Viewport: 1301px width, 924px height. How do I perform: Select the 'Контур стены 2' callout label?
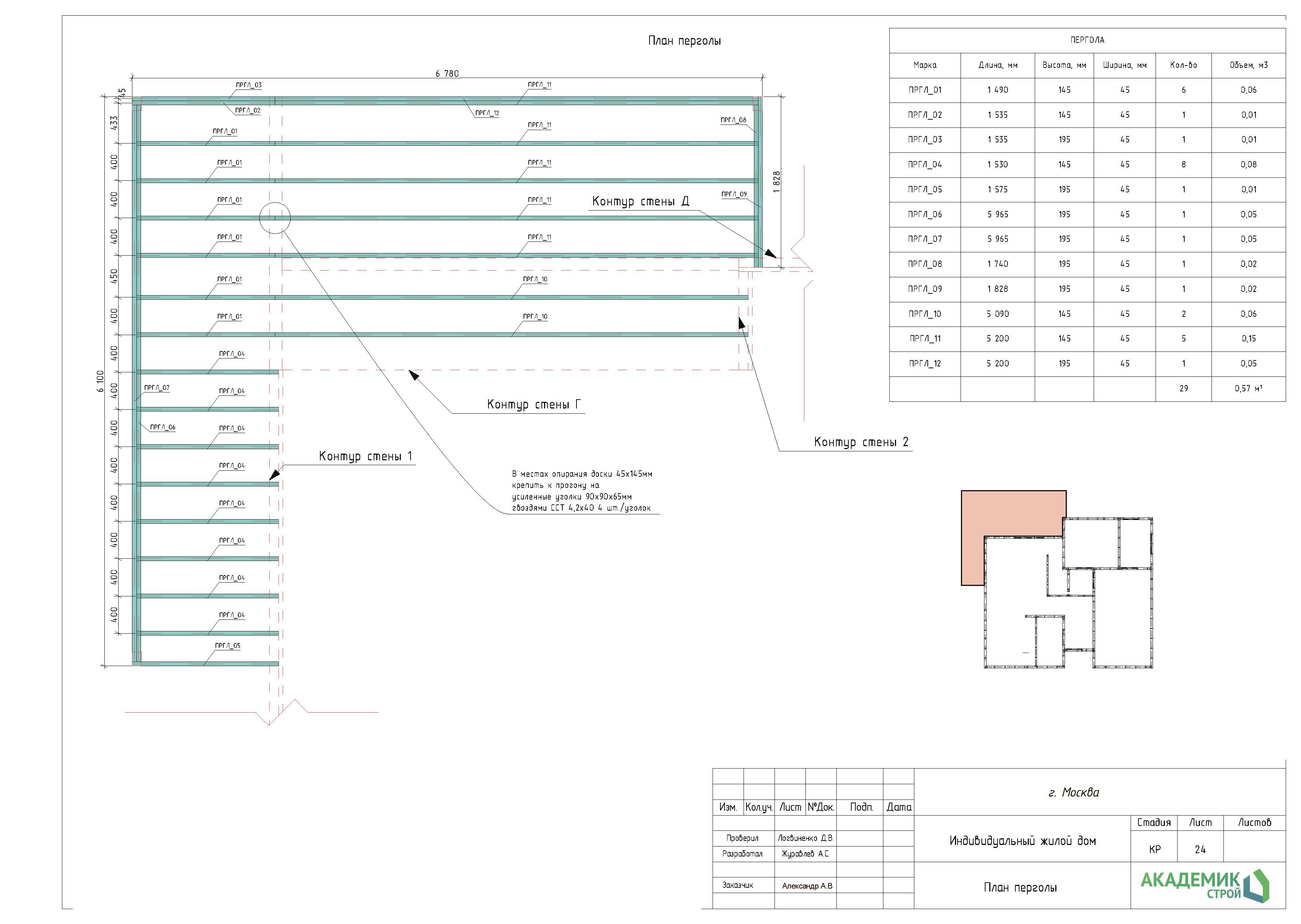[861, 442]
